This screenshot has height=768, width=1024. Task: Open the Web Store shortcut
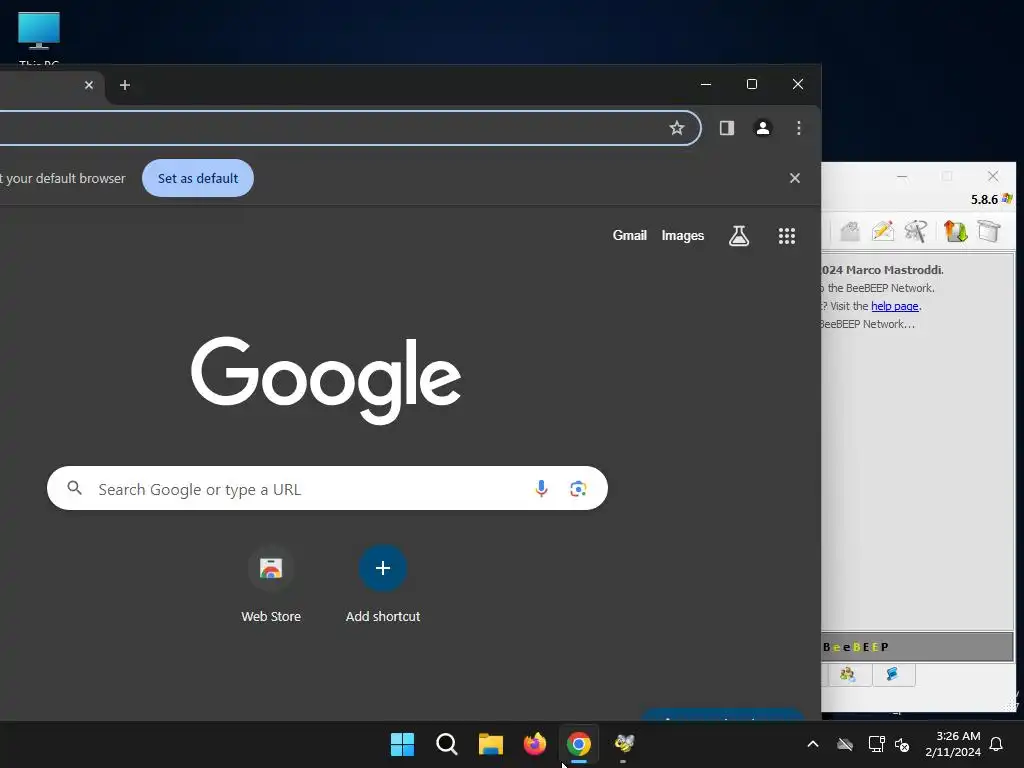coord(271,584)
